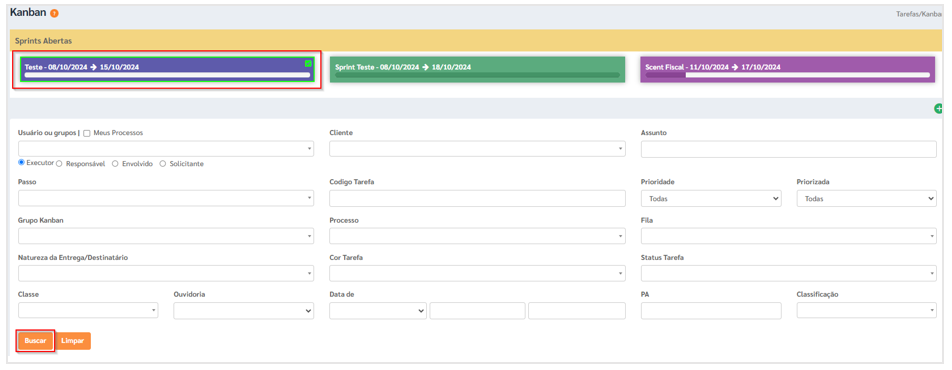
Task: Open the Cliente combo box
Action: pos(477,149)
